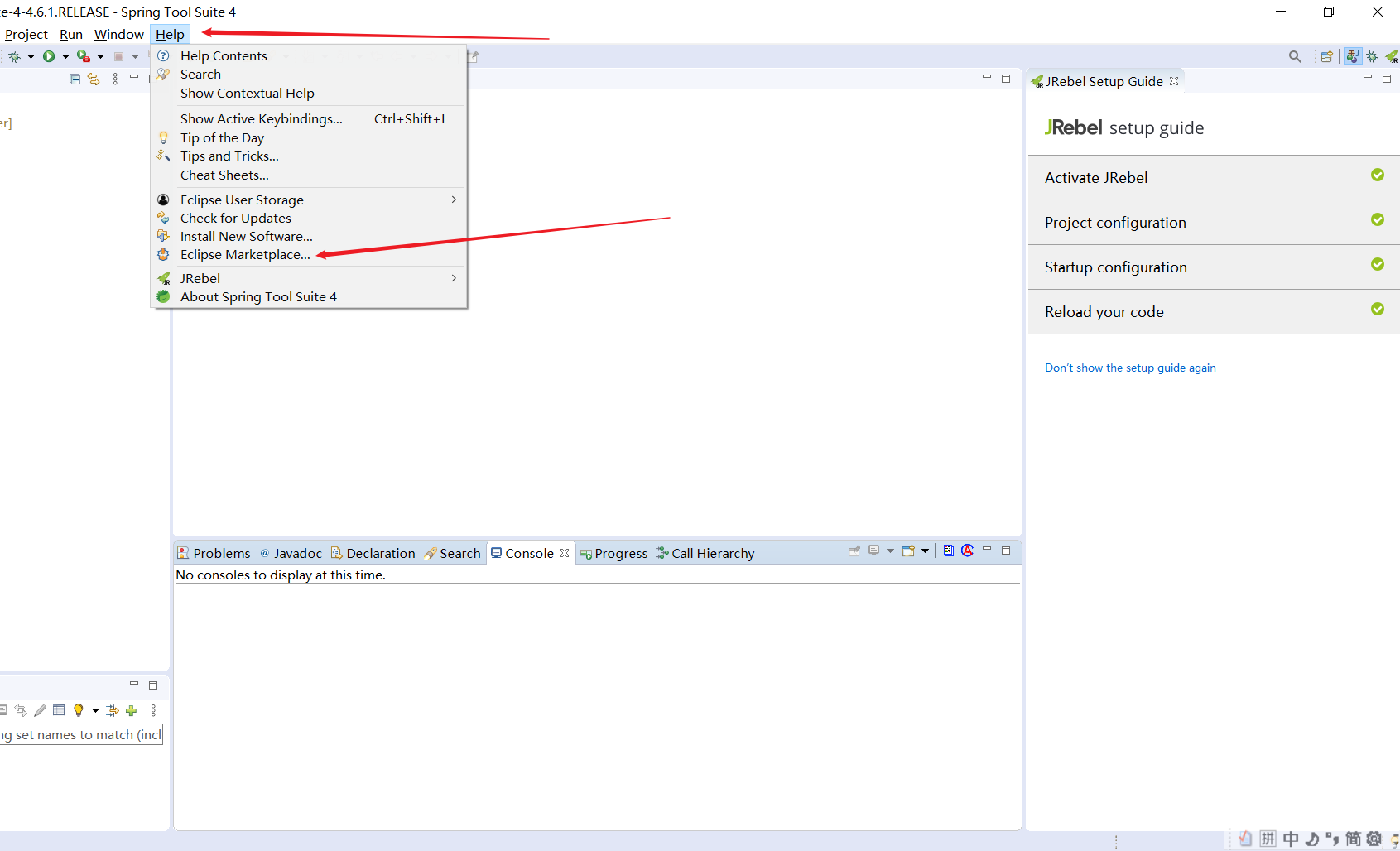The height and width of the screenshot is (851, 1400).
Task: Click the pencil edit icon in the lower-left panel
Action: [x=40, y=710]
